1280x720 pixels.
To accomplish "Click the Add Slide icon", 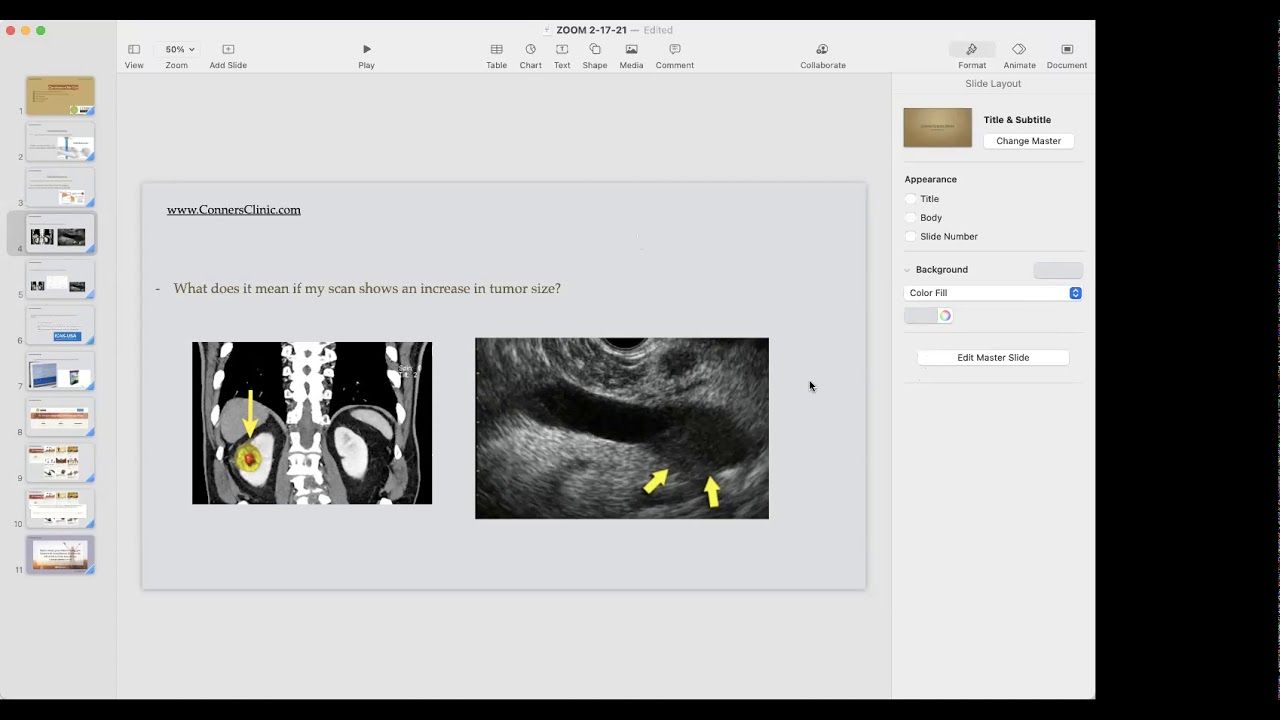I will 228,49.
